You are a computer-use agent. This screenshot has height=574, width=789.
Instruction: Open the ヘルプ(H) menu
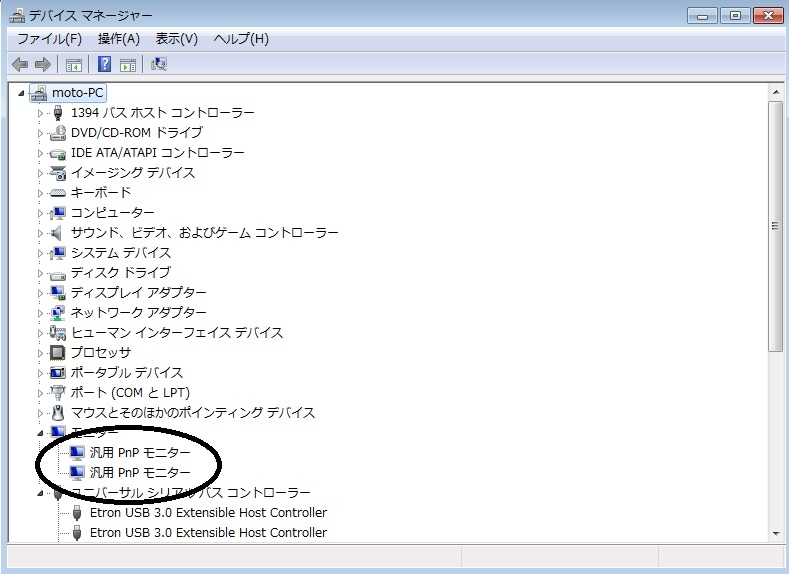[241, 39]
